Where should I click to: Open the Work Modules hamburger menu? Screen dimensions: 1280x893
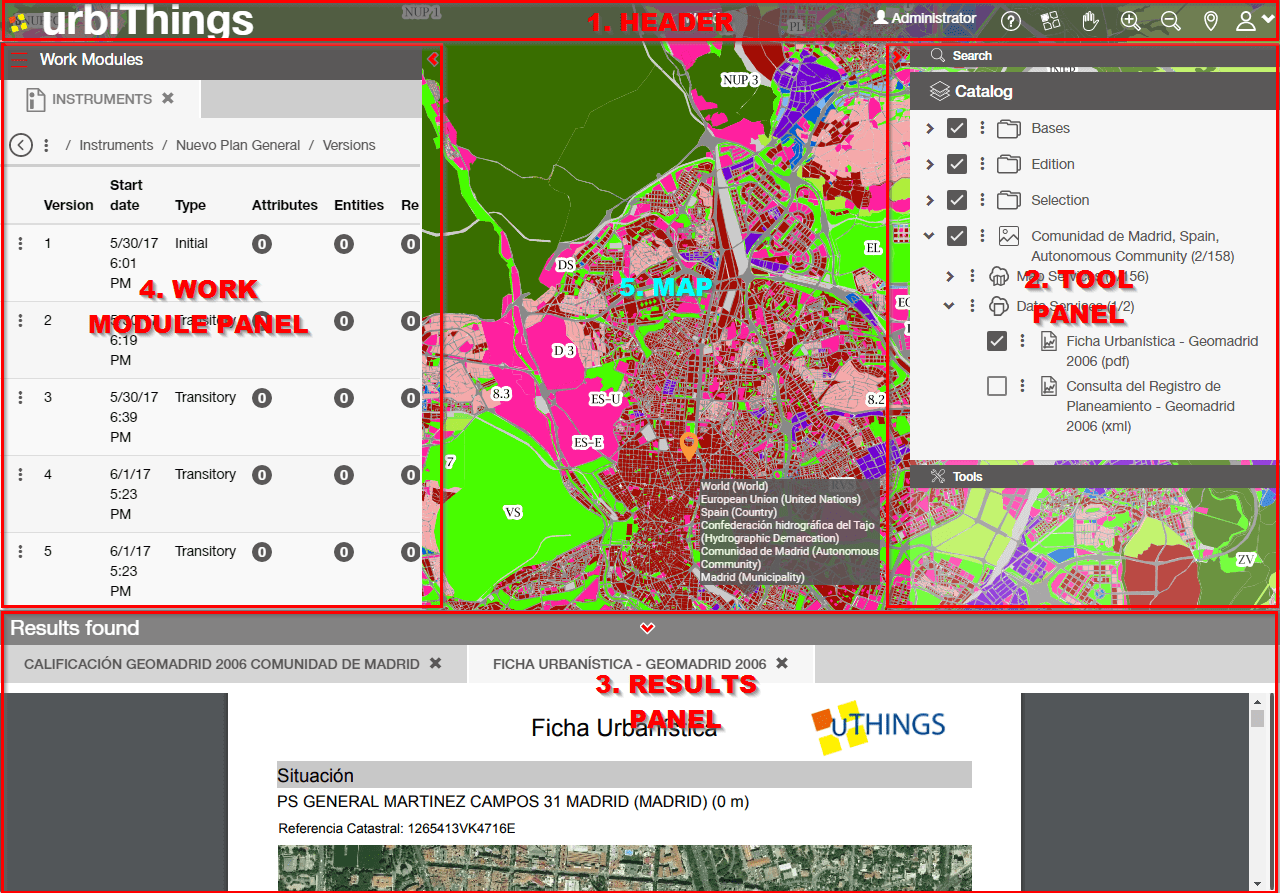tap(19, 60)
